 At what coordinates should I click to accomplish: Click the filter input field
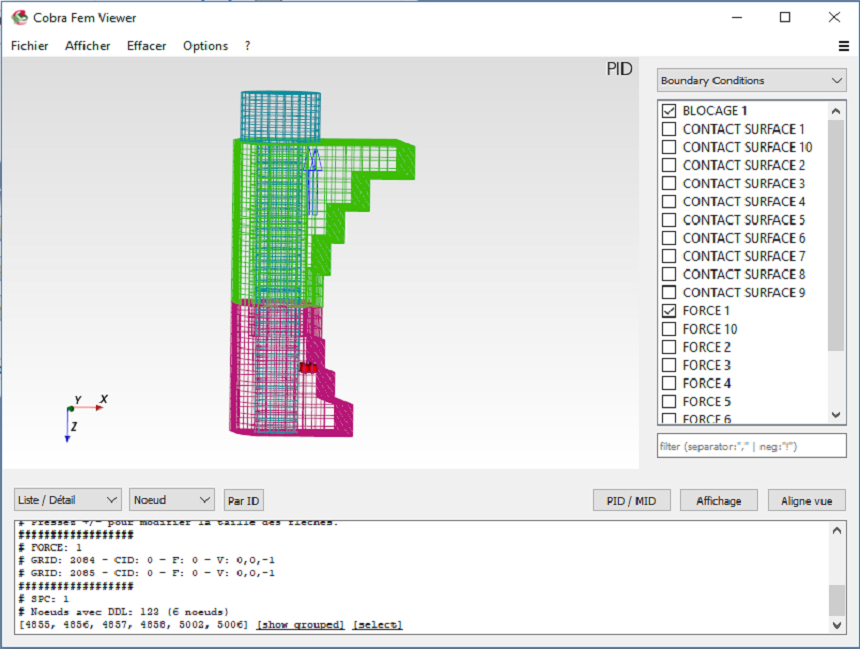click(751, 446)
